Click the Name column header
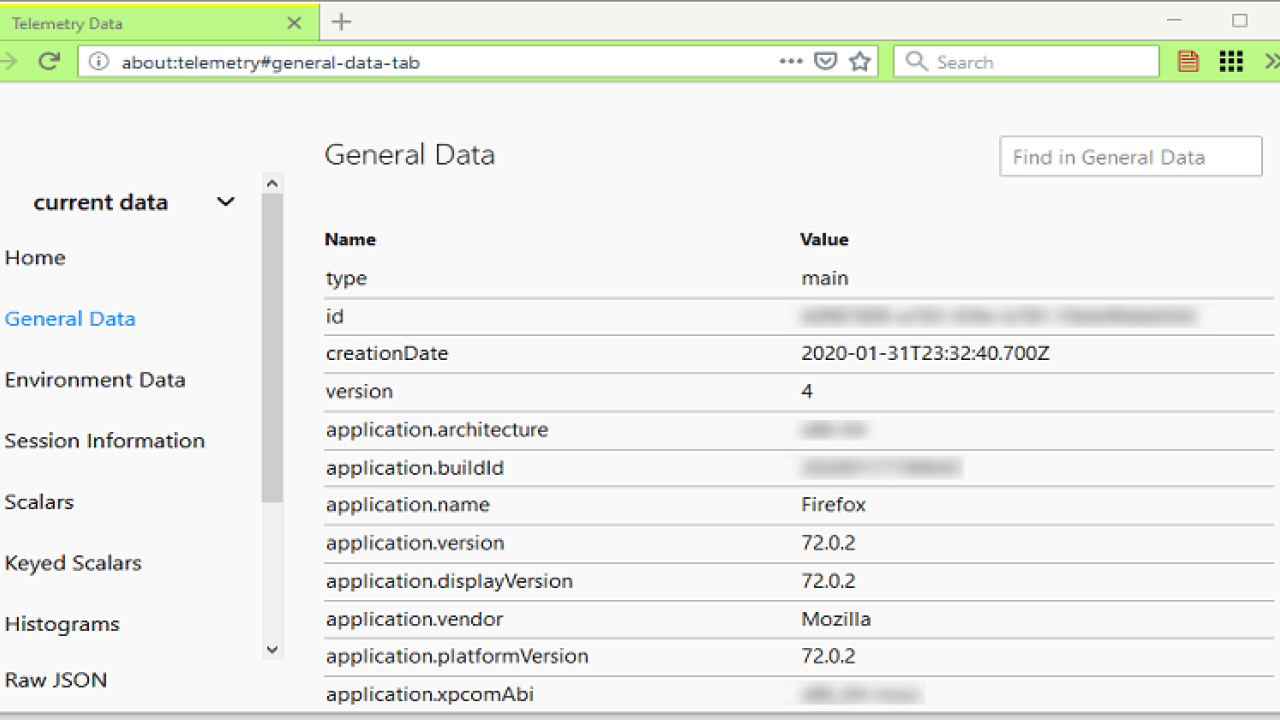Screen dimensions: 1280x720 click(x=350, y=240)
